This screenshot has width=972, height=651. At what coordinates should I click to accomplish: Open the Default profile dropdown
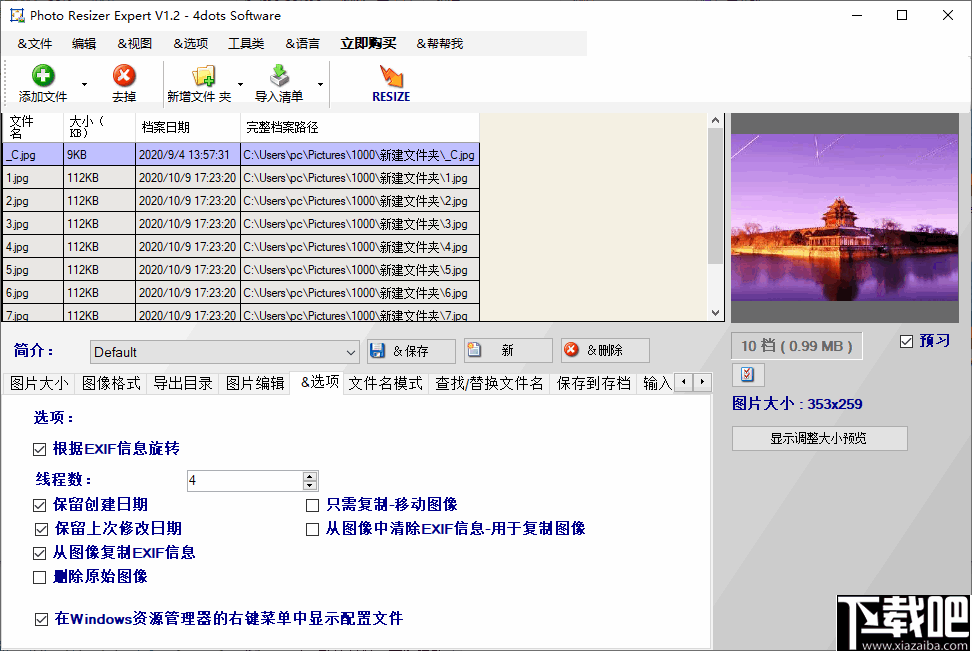(x=352, y=352)
